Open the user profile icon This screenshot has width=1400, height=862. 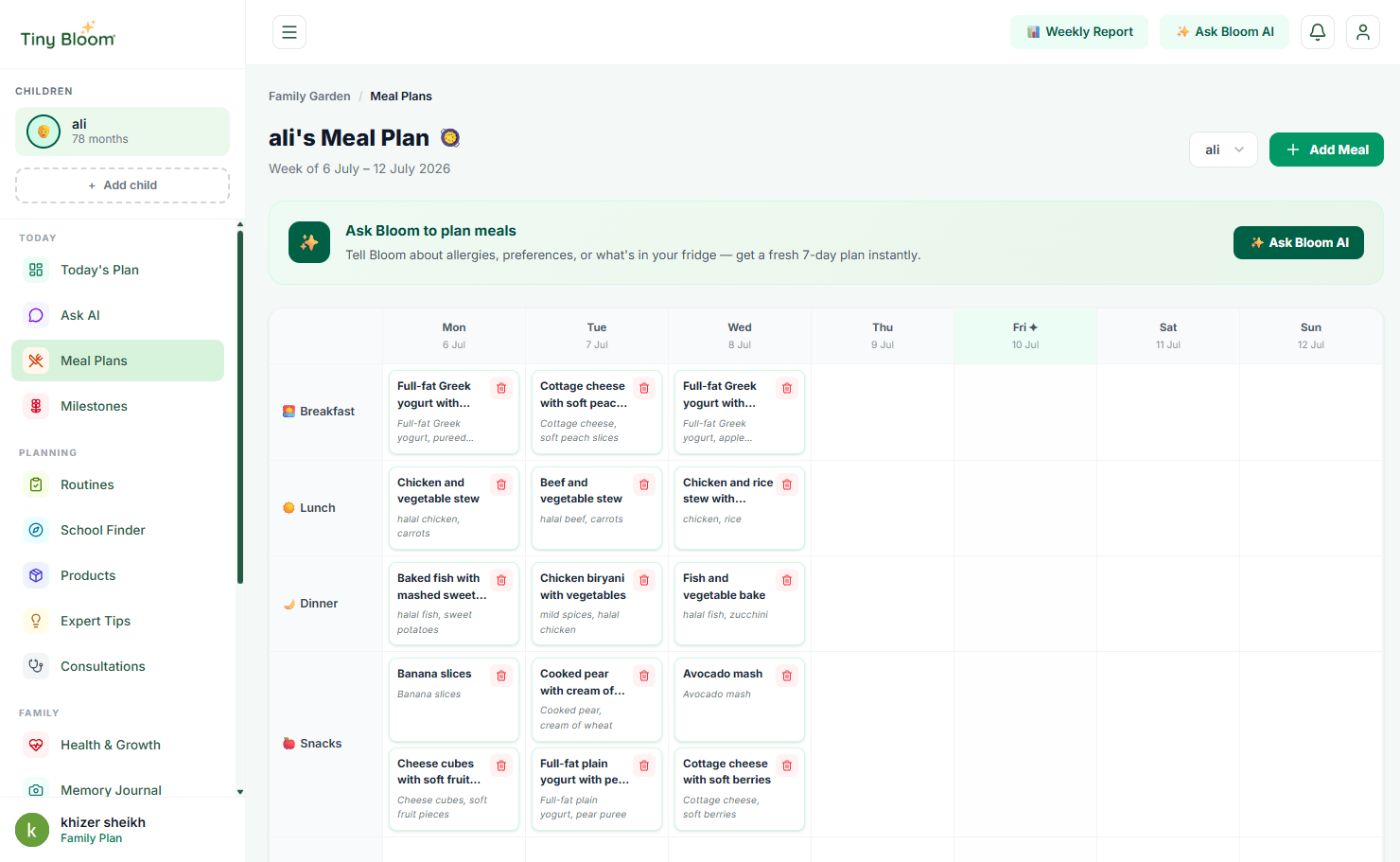coord(1363,32)
